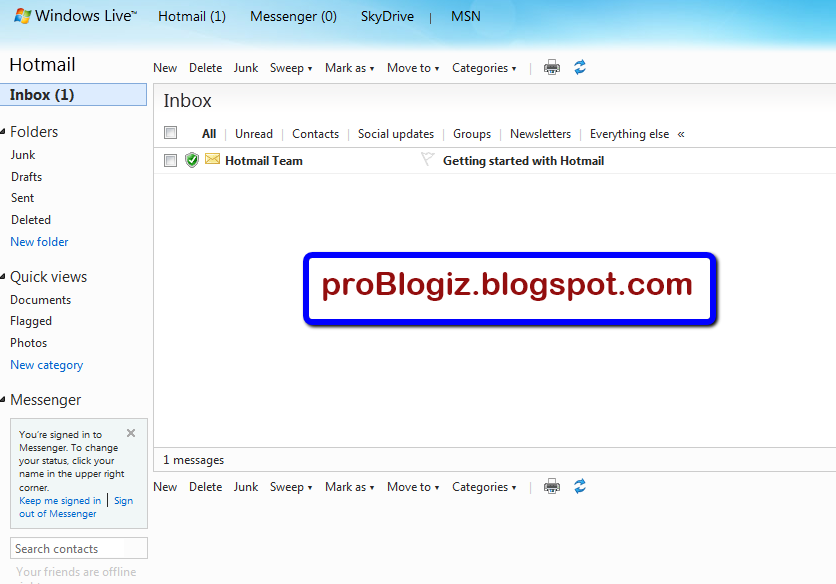Select the Groups filter tab
The width and height of the screenshot is (836, 584).
point(472,134)
